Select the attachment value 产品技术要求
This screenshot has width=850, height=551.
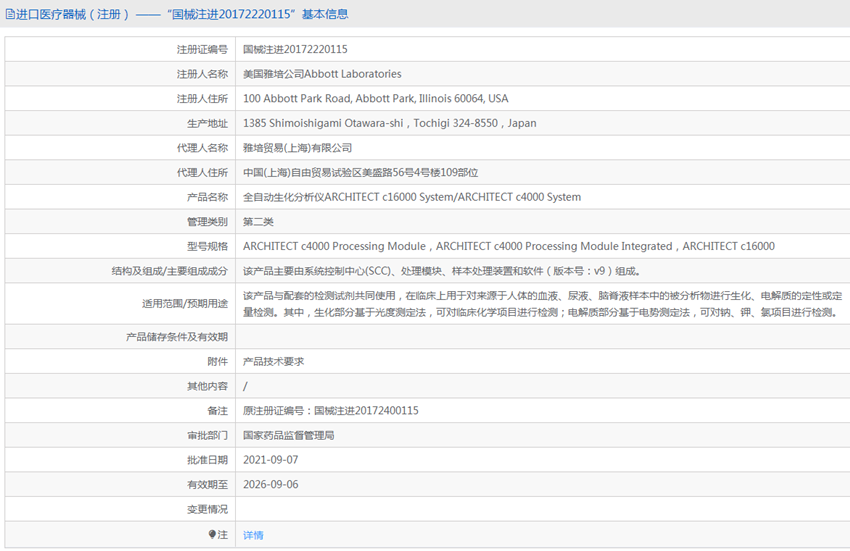pos(273,362)
